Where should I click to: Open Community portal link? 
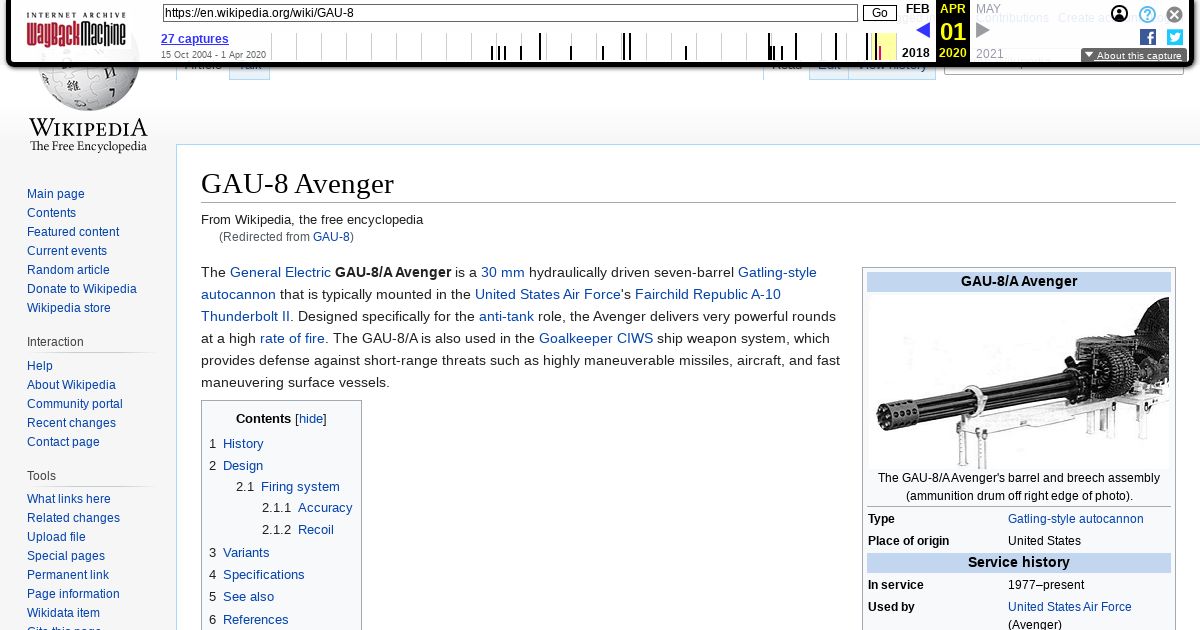tap(75, 404)
